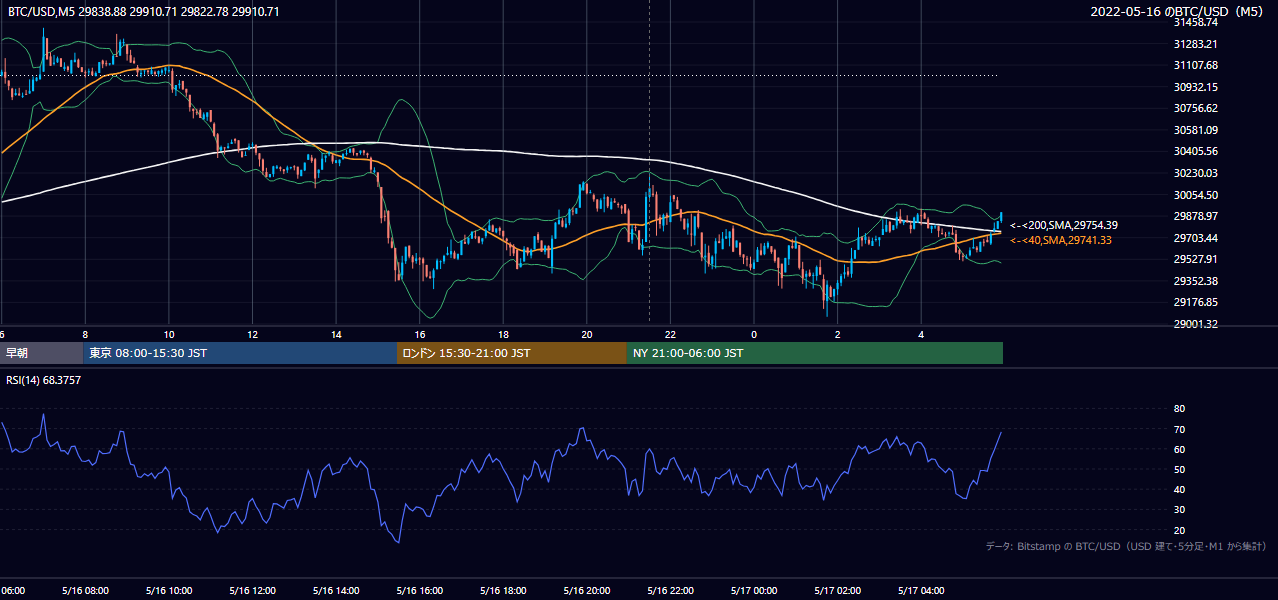Screen dimensions: 1278x600
Task: Click the date label 5/17 04:00
Action: point(921,590)
